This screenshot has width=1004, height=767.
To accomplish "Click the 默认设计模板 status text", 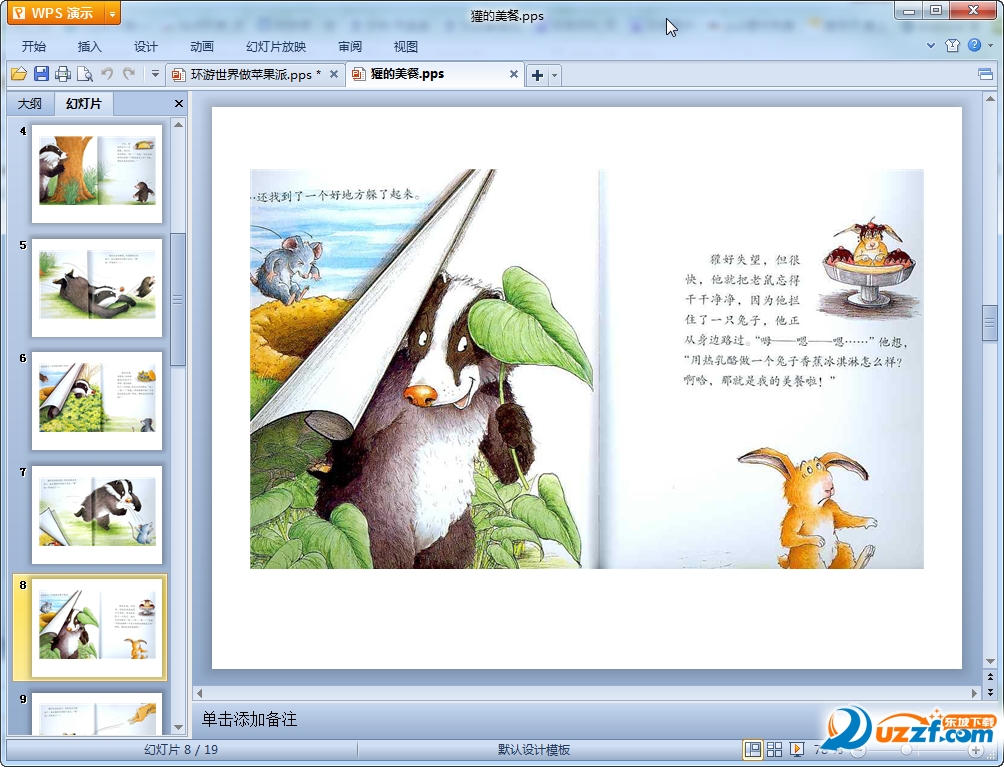I will tap(533, 749).
